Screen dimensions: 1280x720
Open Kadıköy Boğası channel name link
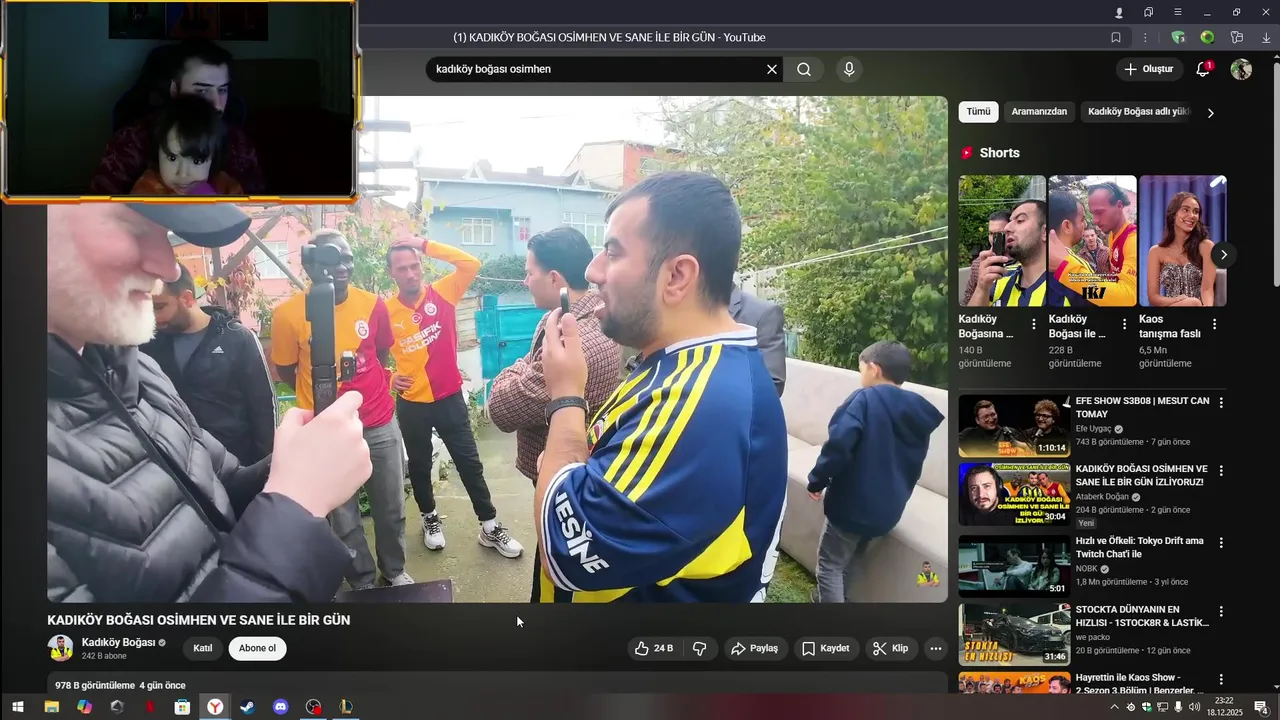click(118, 642)
